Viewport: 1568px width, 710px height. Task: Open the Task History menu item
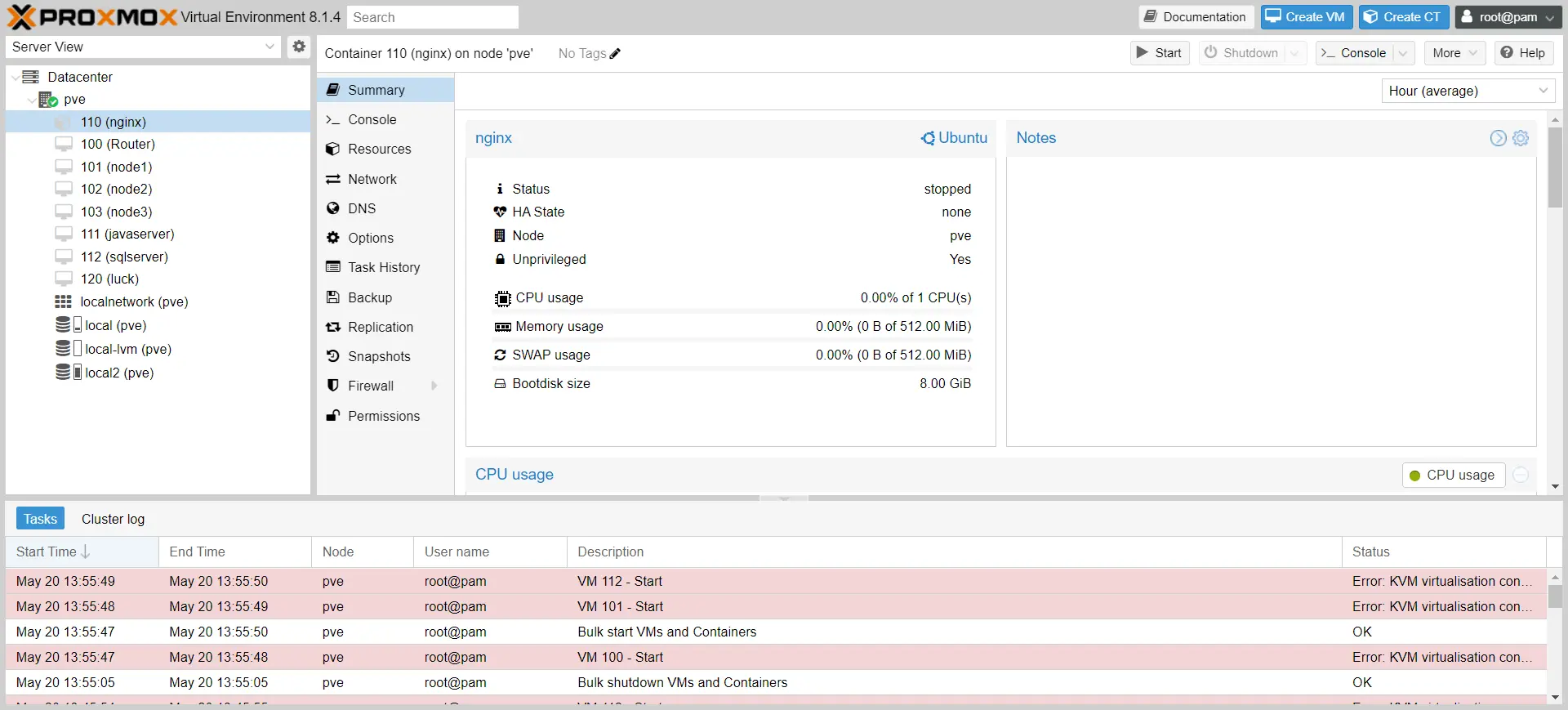pos(385,267)
